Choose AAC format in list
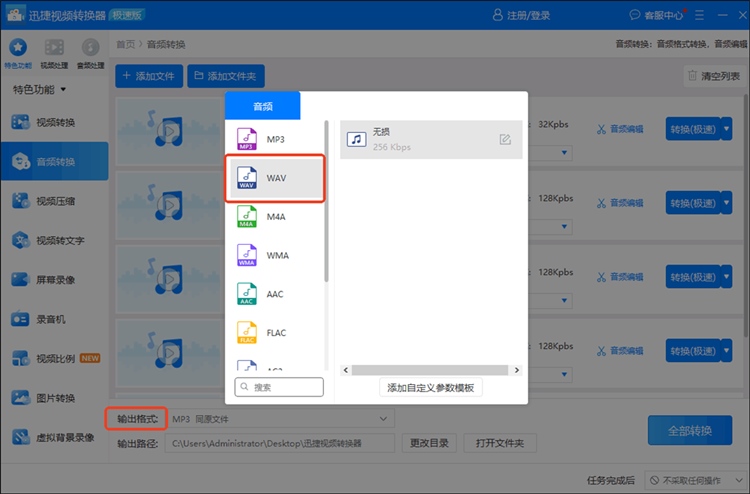 pos(276,294)
